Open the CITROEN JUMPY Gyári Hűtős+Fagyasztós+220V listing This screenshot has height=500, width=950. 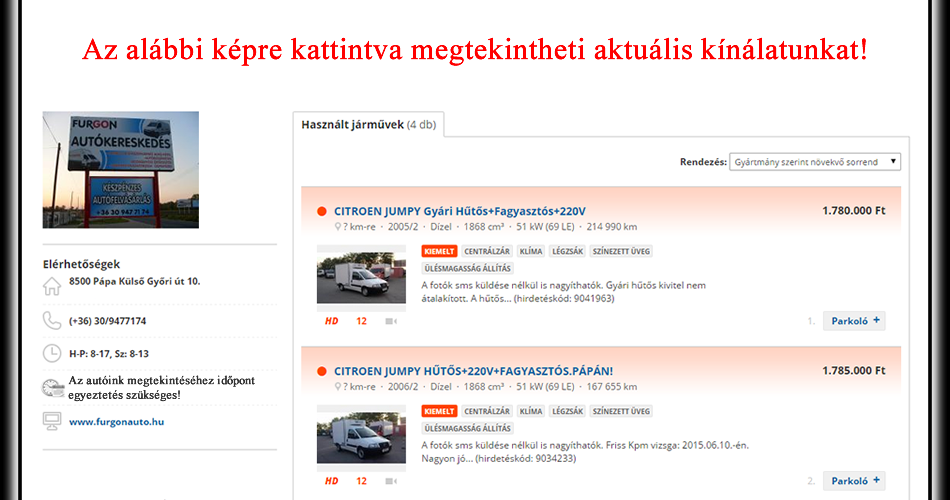tap(460, 212)
